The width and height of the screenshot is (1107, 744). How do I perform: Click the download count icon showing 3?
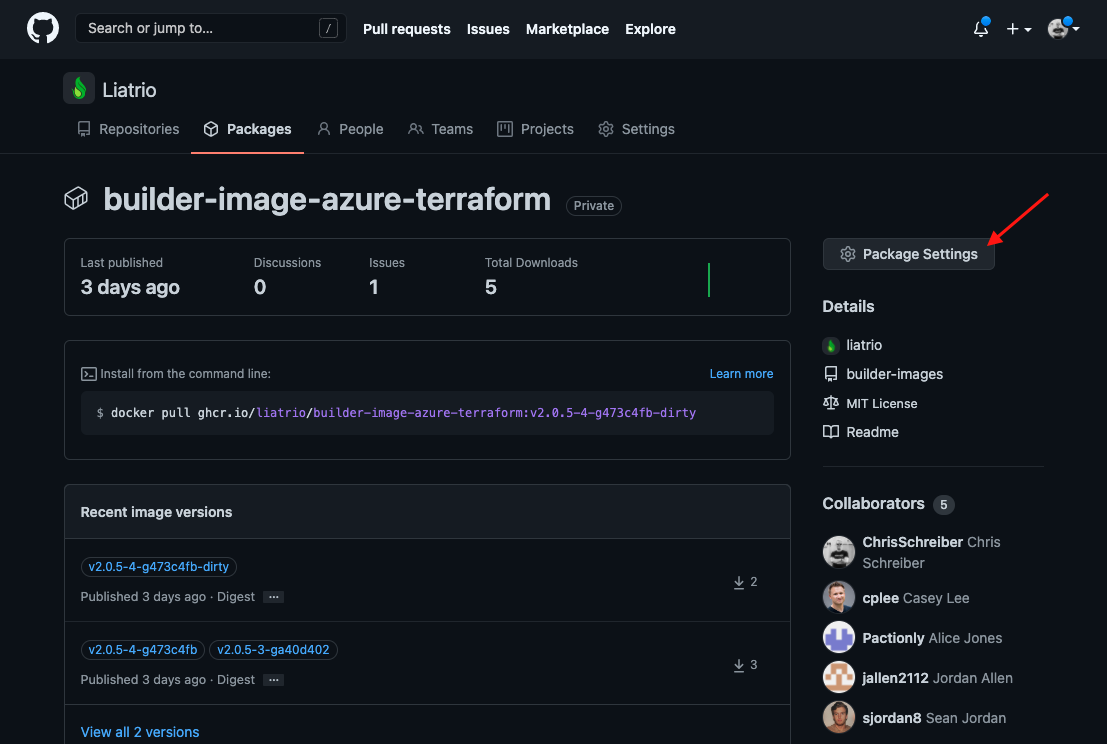(738, 665)
